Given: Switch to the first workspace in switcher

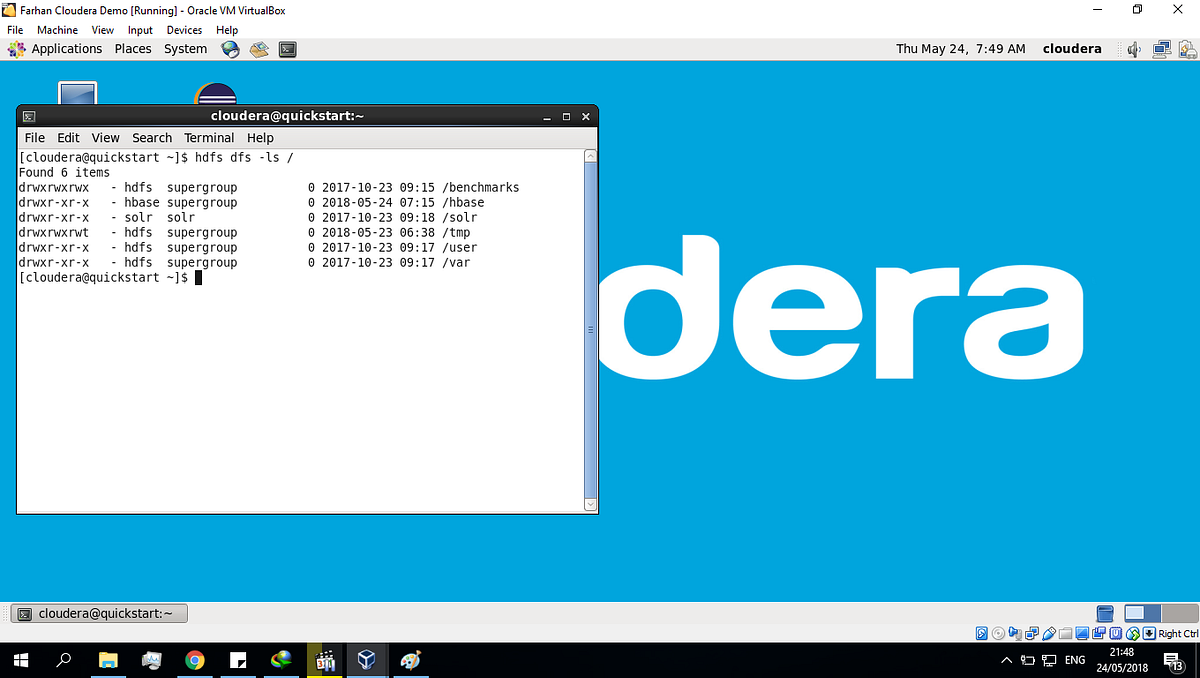Looking at the screenshot, I should coord(1142,613).
